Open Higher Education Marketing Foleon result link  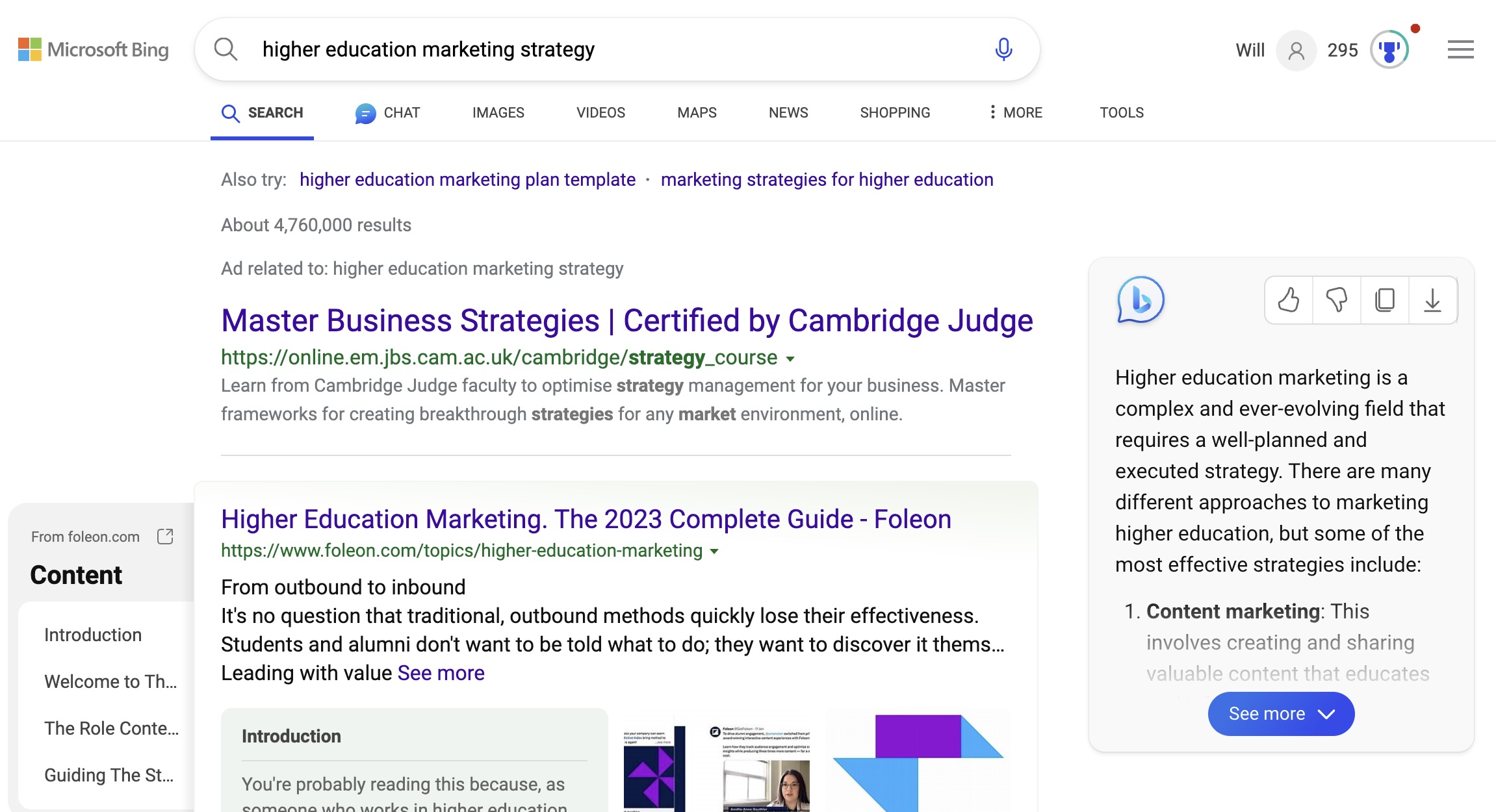(x=586, y=519)
